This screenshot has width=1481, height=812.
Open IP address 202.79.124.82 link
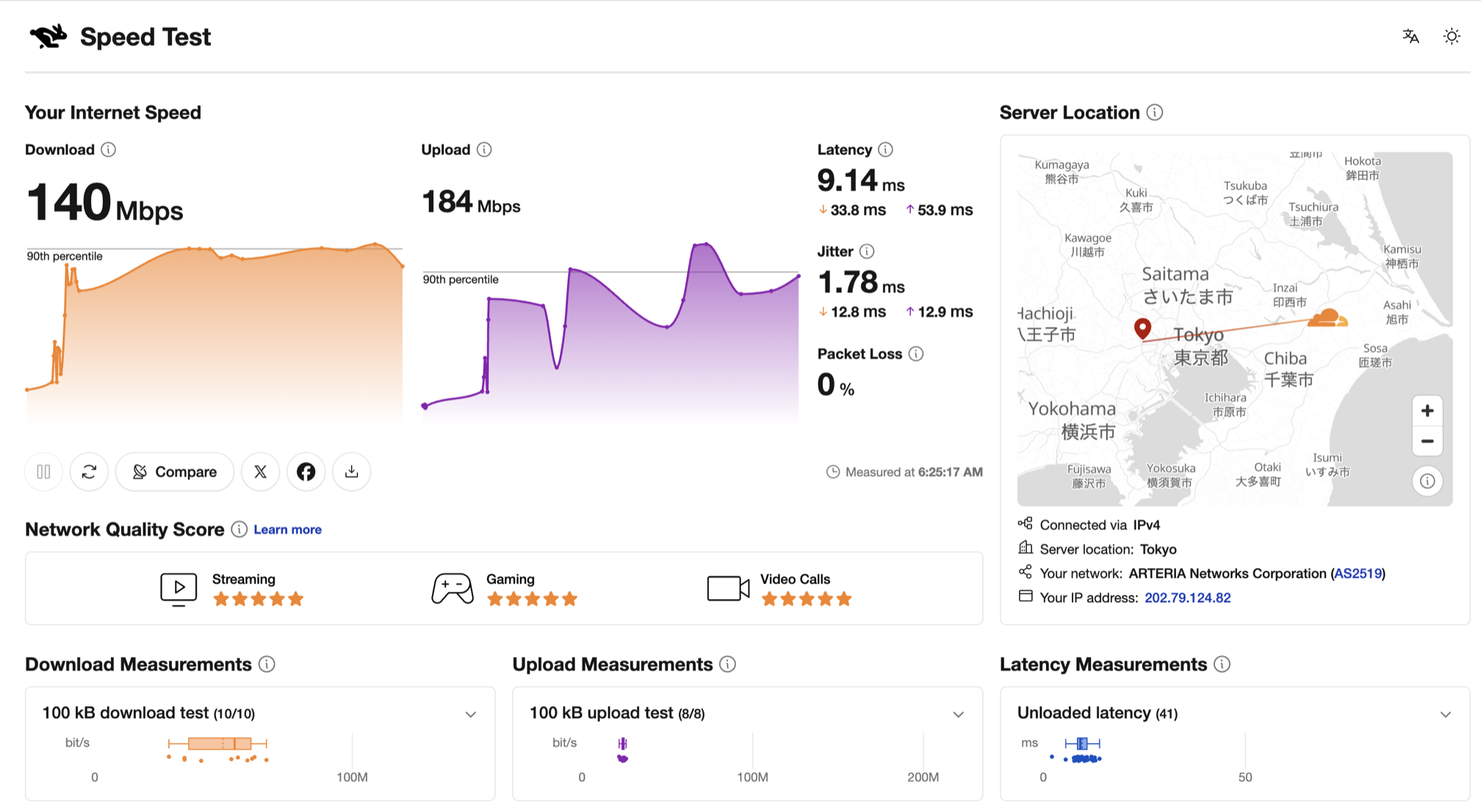1188,598
